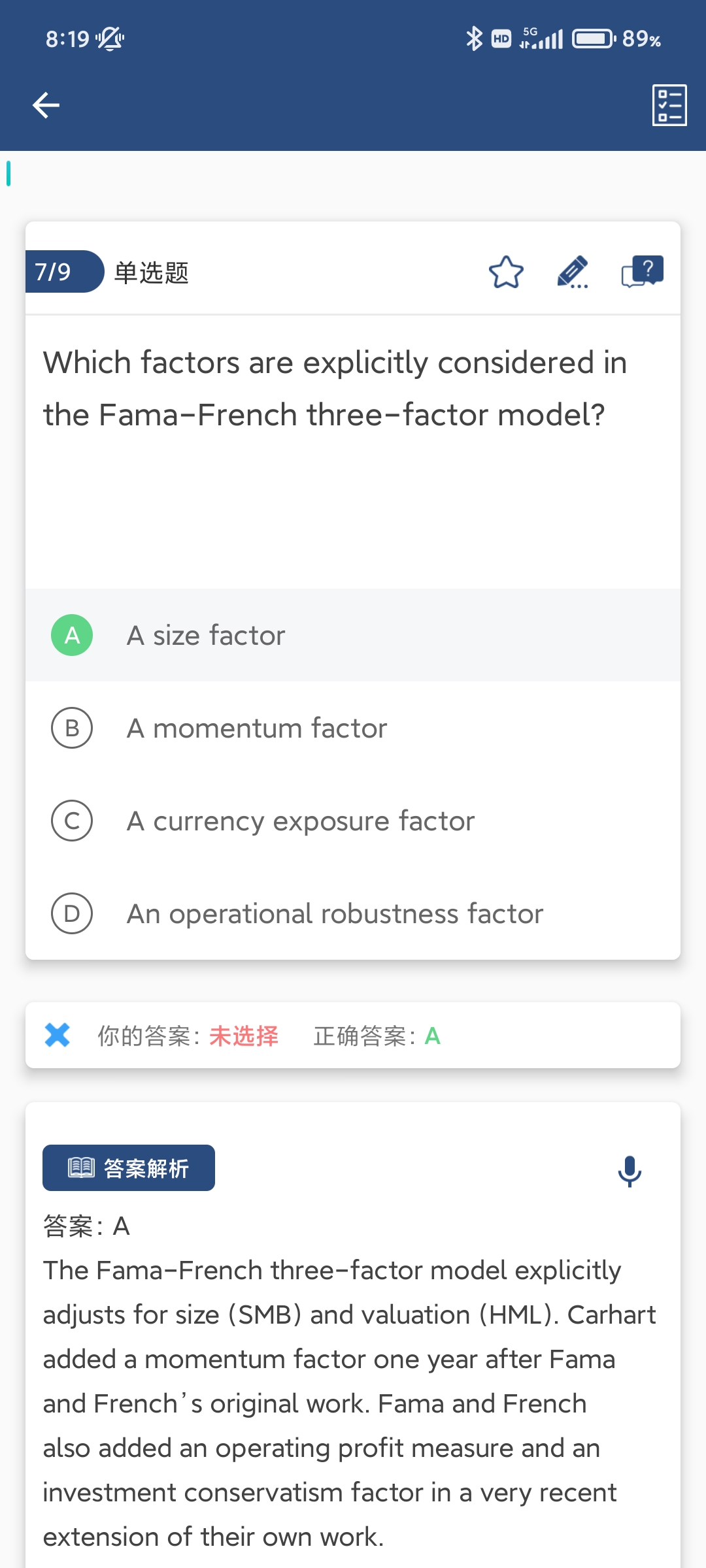The height and width of the screenshot is (1568, 706).
Task: Open the pencil note editor
Action: (x=573, y=272)
